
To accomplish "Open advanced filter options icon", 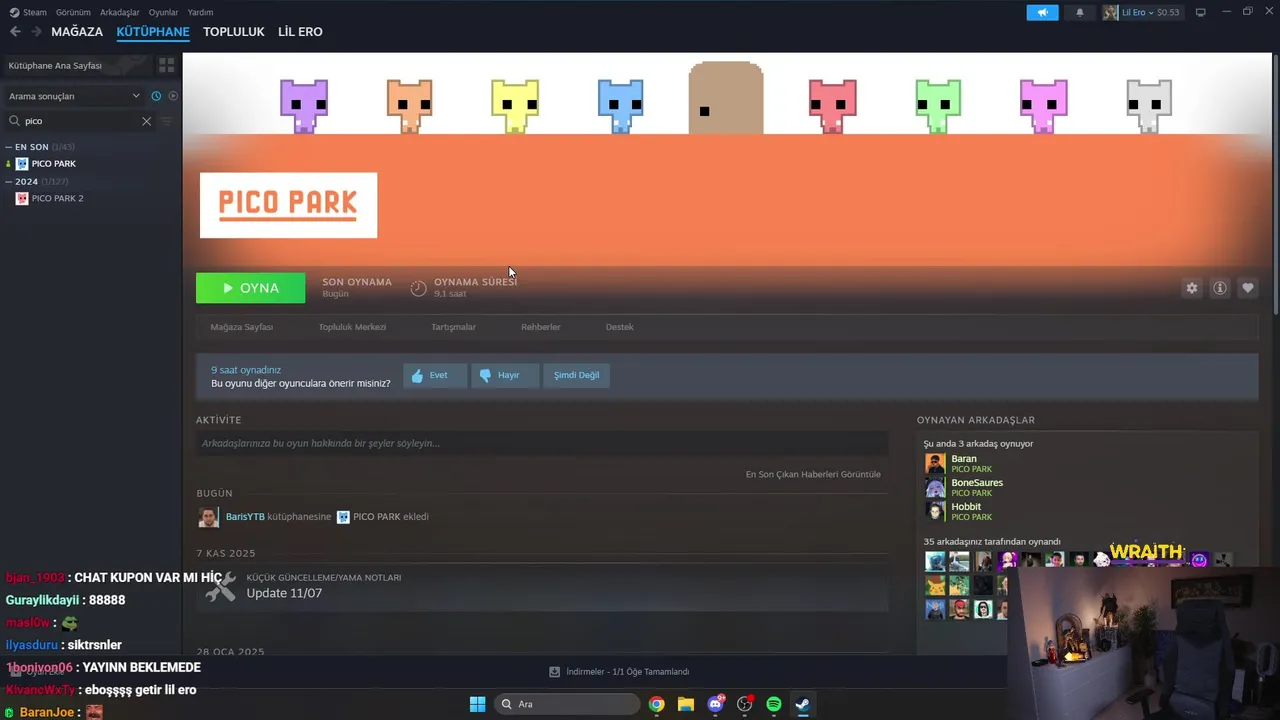I will [x=167, y=121].
